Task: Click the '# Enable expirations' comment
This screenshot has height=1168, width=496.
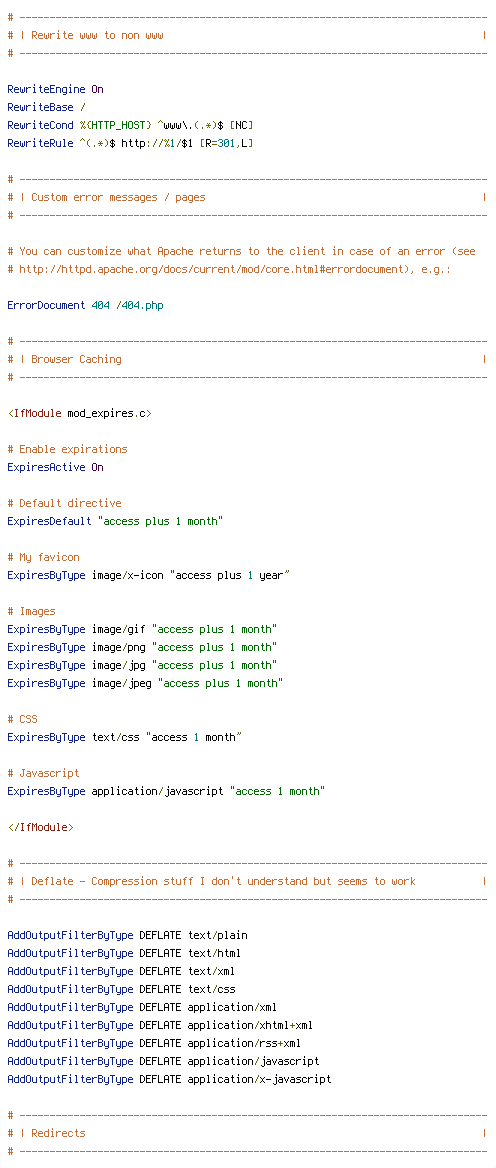Action: pyautogui.click(x=68, y=449)
